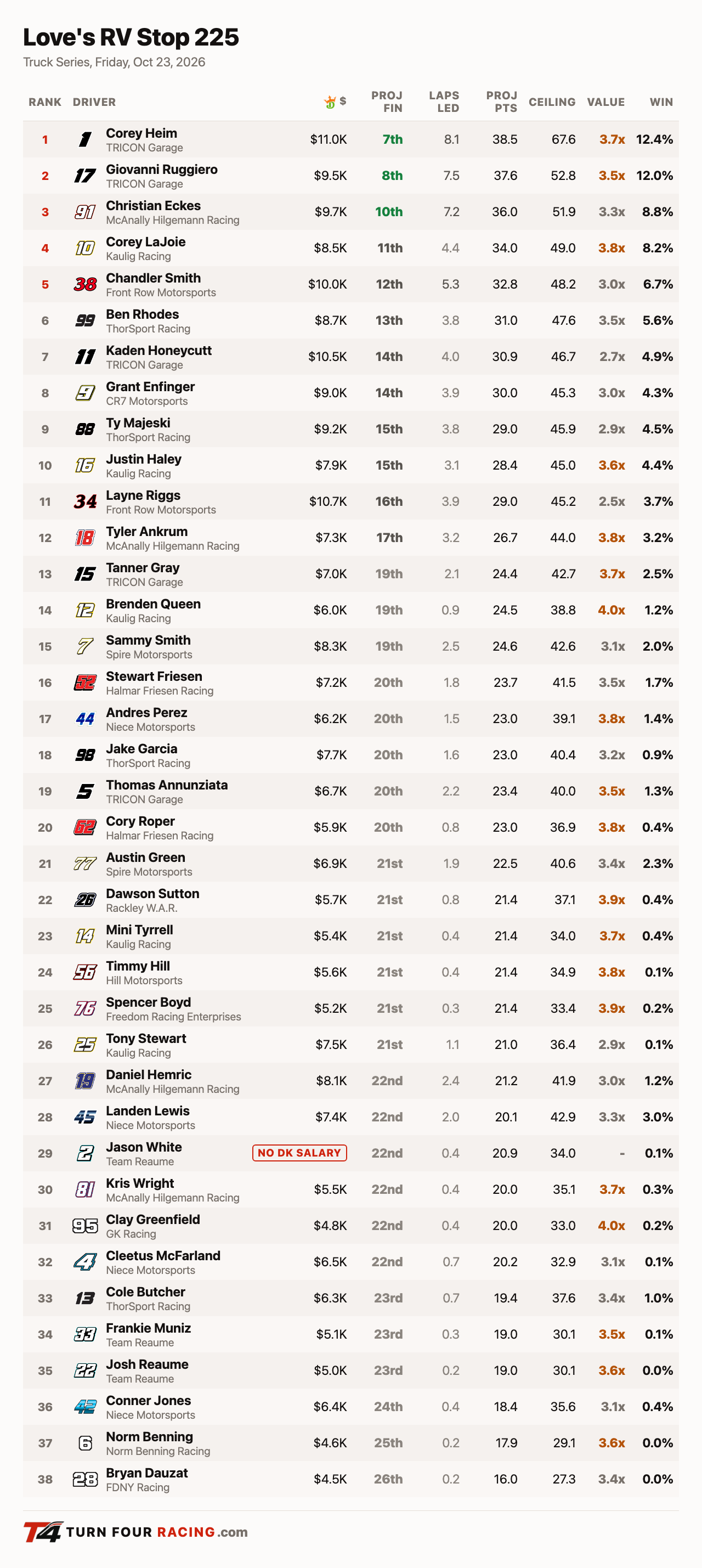702x1568 pixels.
Task: Open Giovanni Ruggiero driver name
Action: [x=162, y=169]
